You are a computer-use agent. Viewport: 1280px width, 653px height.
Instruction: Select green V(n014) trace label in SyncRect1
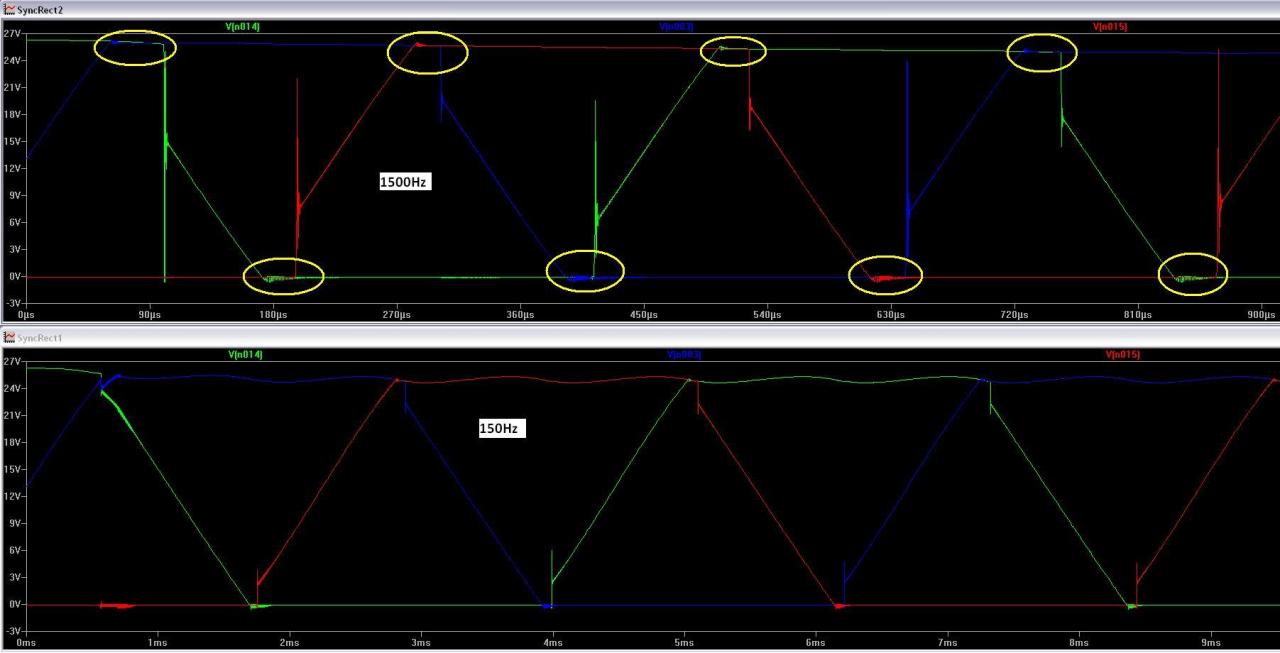click(x=245, y=354)
